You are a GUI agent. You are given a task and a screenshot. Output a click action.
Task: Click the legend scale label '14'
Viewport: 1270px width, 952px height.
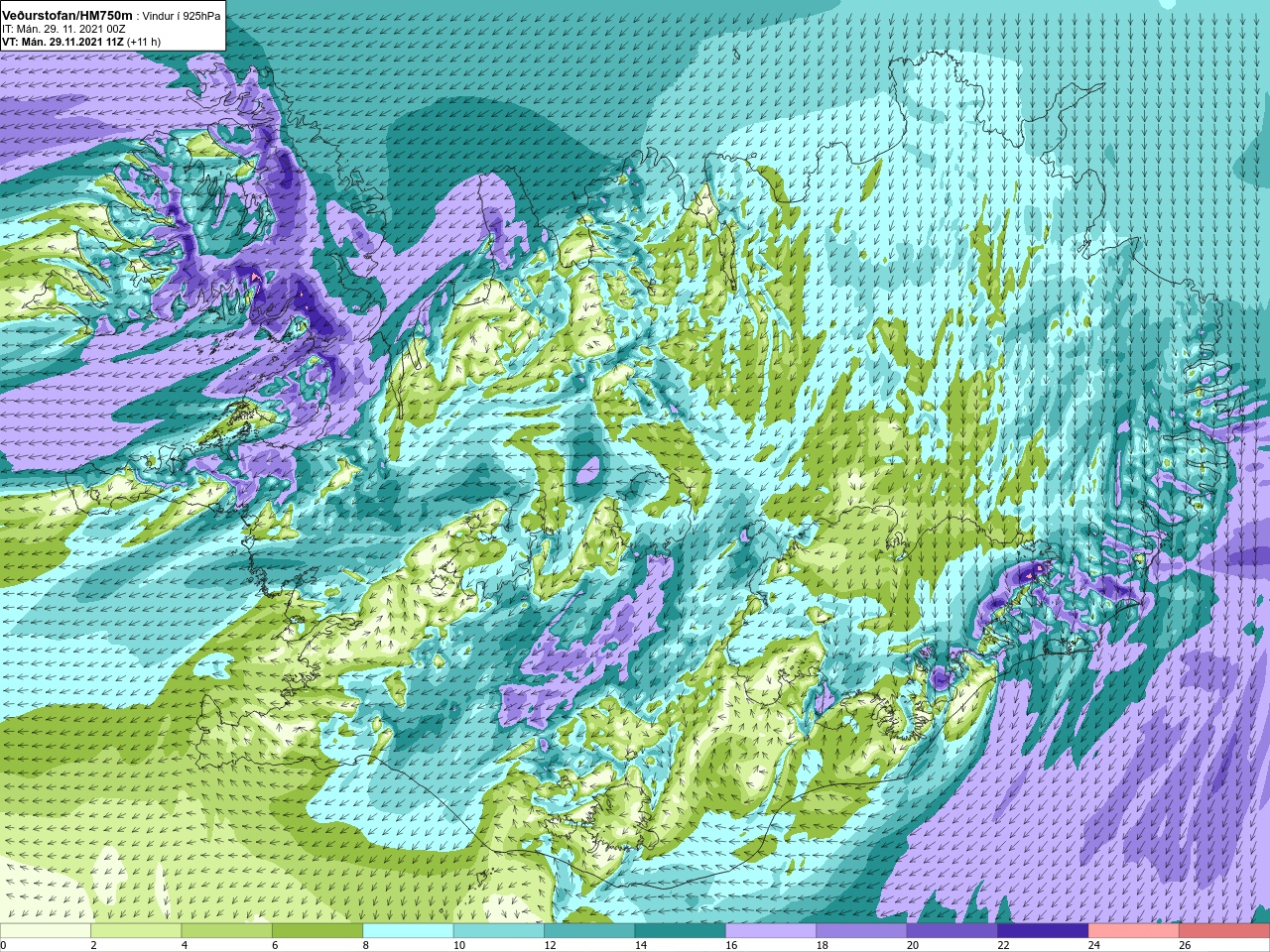point(641,945)
